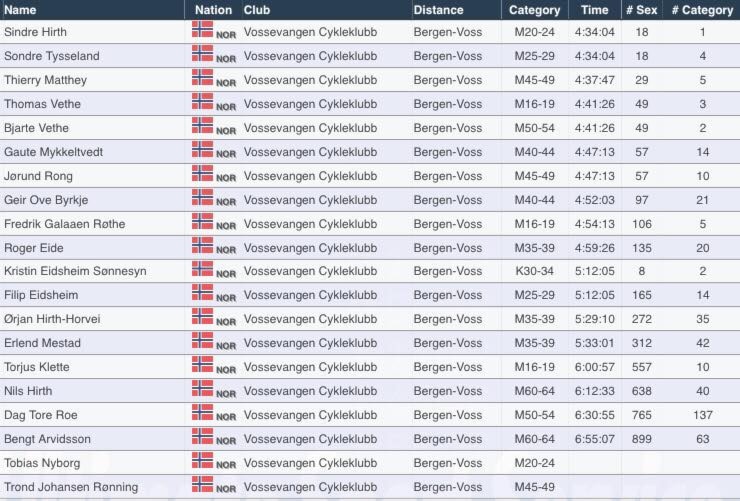Sort by the Nation column header
Image resolution: width=740 pixels, height=501 pixels.
click(213, 10)
